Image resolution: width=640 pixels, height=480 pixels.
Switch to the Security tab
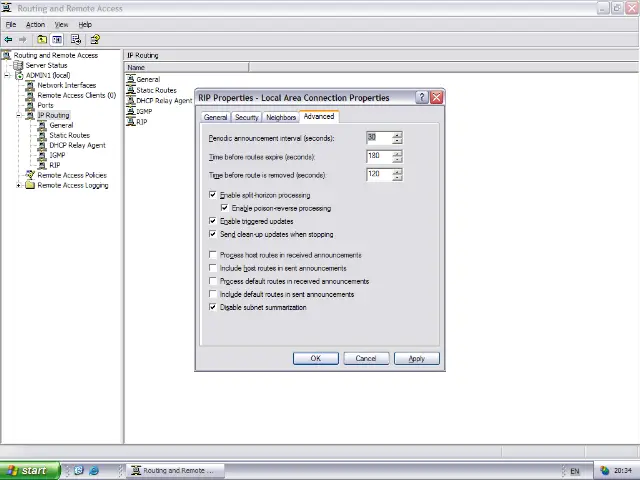(x=247, y=117)
